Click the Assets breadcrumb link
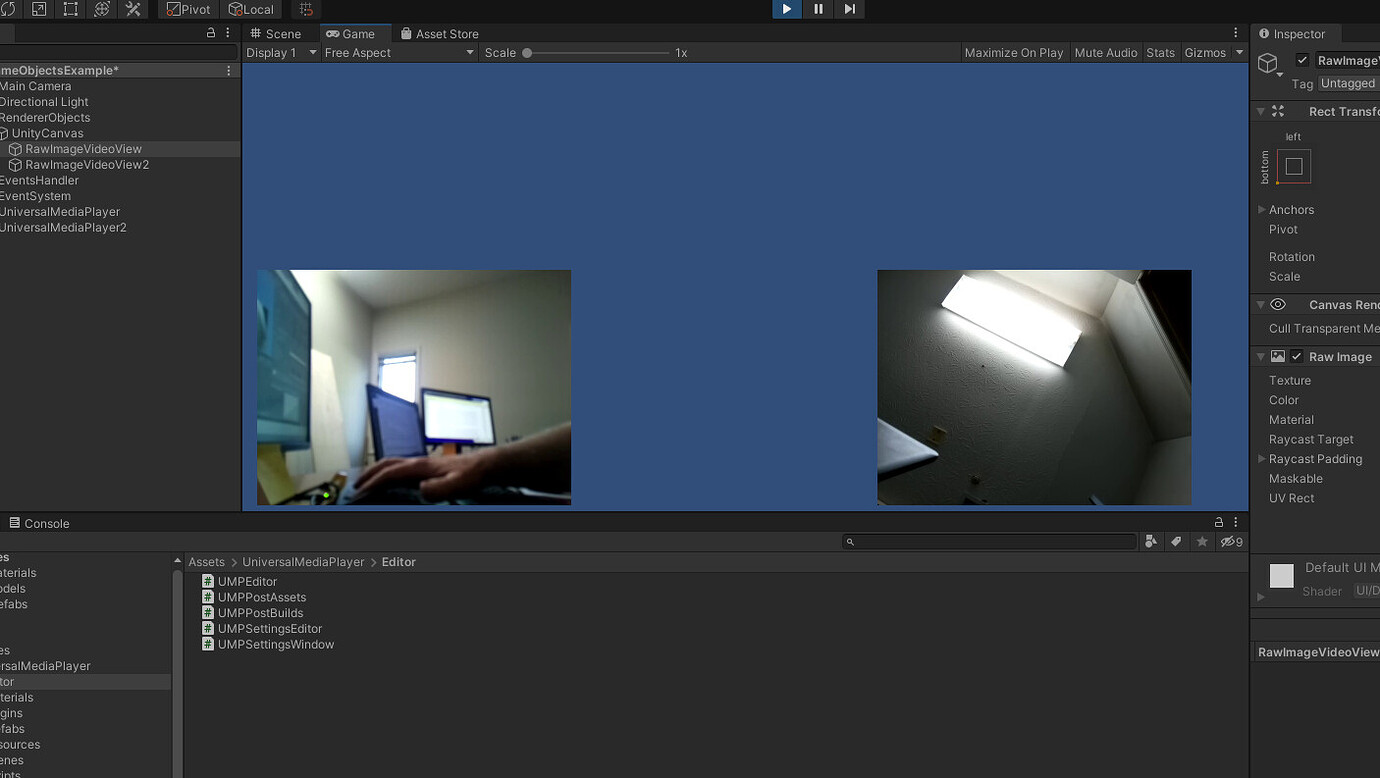The height and width of the screenshot is (778, 1380). [206, 561]
